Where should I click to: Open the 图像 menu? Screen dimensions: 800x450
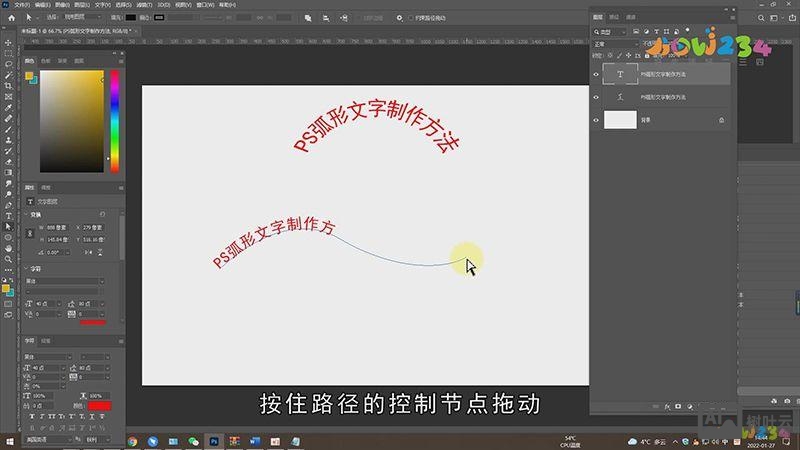click(x=62, y=5)
